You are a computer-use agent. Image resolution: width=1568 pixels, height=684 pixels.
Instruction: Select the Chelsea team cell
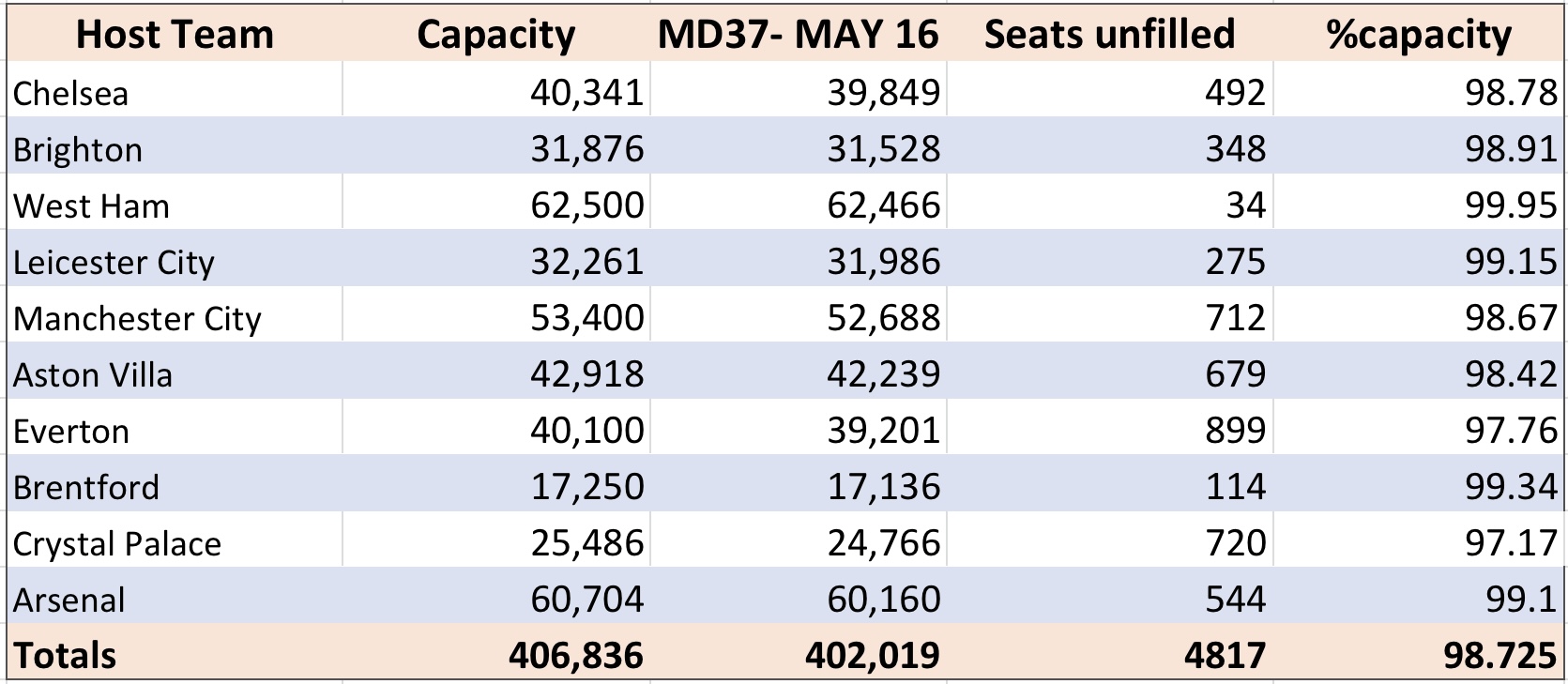175,91
